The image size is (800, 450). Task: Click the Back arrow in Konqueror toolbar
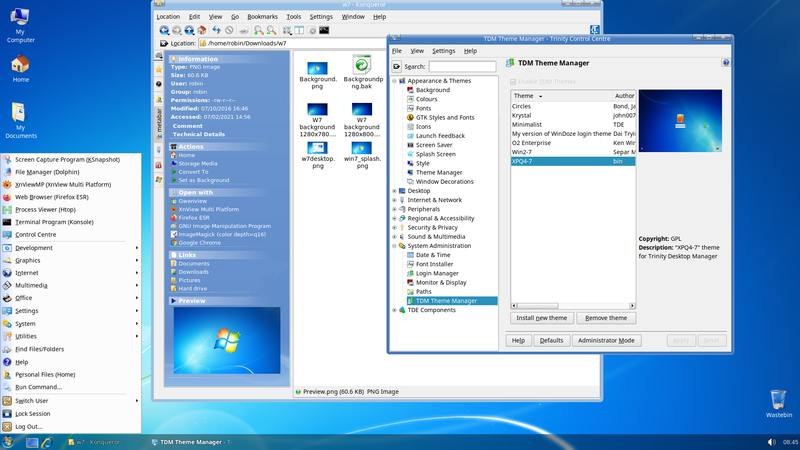164,31
